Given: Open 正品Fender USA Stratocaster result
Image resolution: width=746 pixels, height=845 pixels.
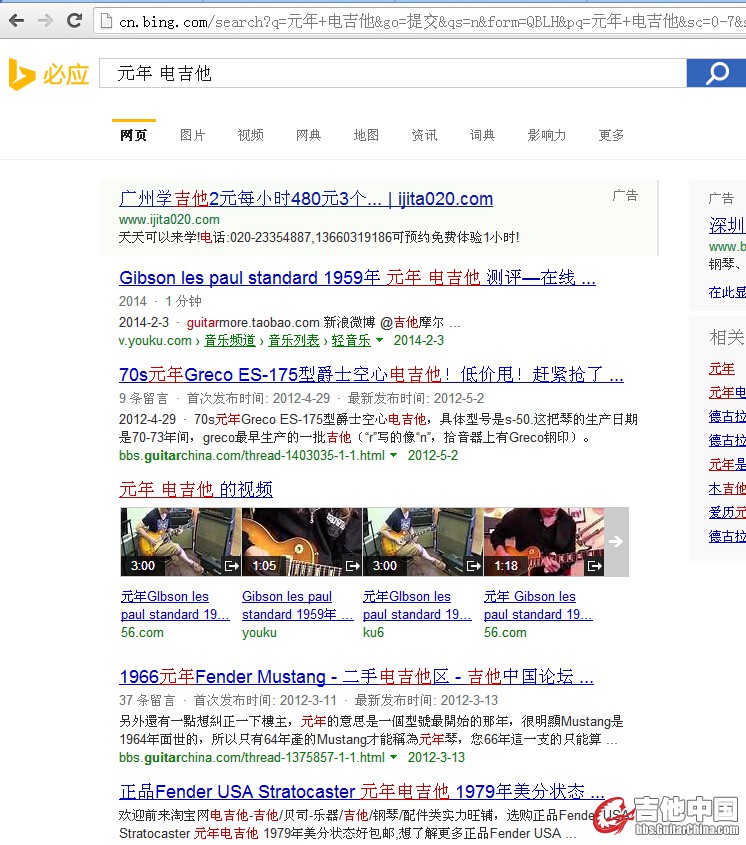Looking at the screenshot, I should coord(362,792).
